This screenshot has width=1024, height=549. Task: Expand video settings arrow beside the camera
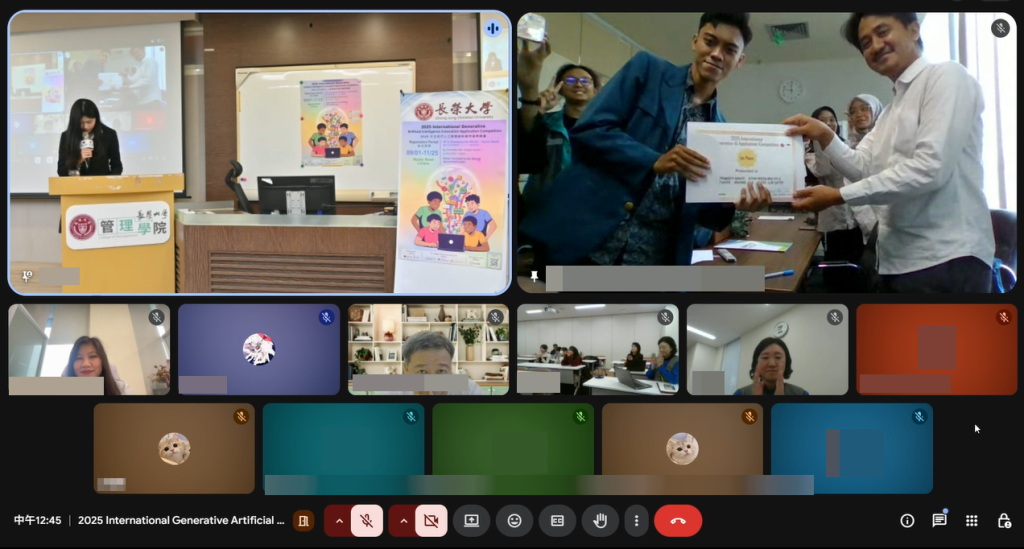(404, 521)
